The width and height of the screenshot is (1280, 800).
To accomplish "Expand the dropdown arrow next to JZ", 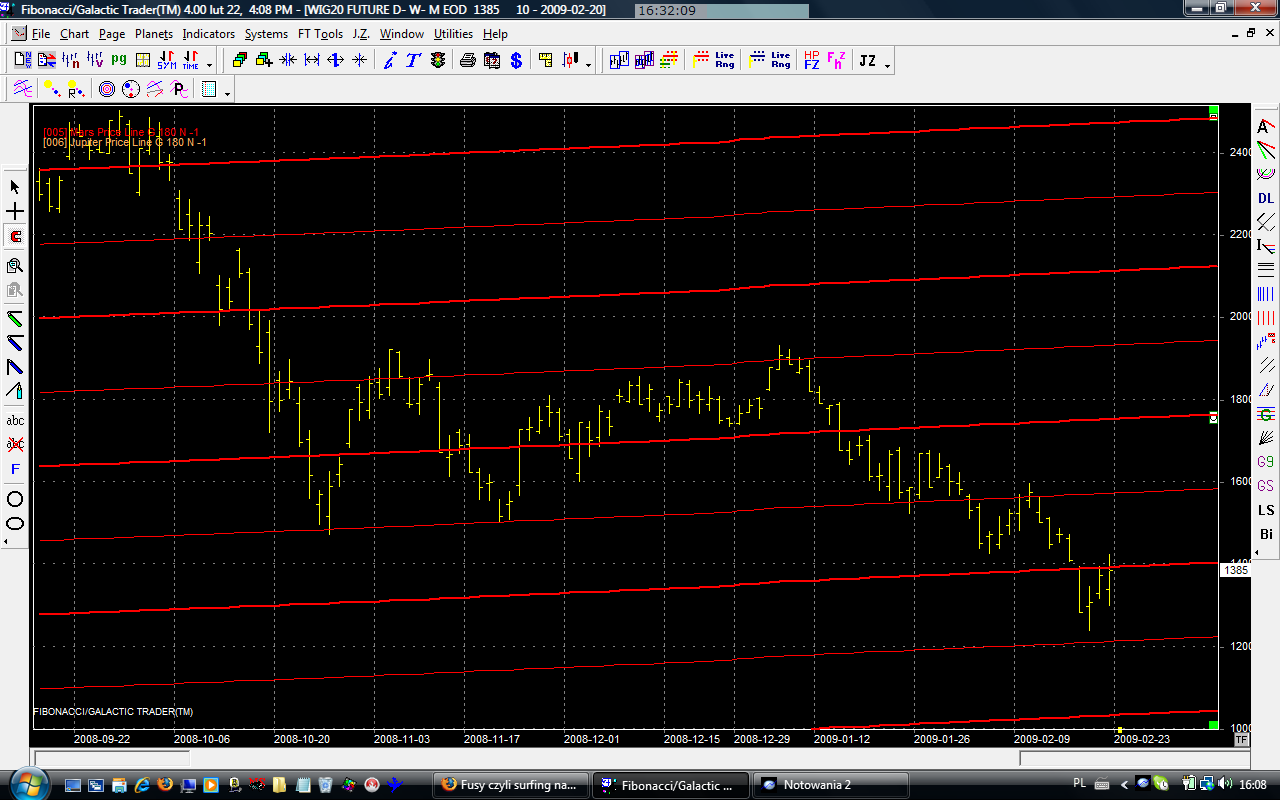I will tap(887, 64).
